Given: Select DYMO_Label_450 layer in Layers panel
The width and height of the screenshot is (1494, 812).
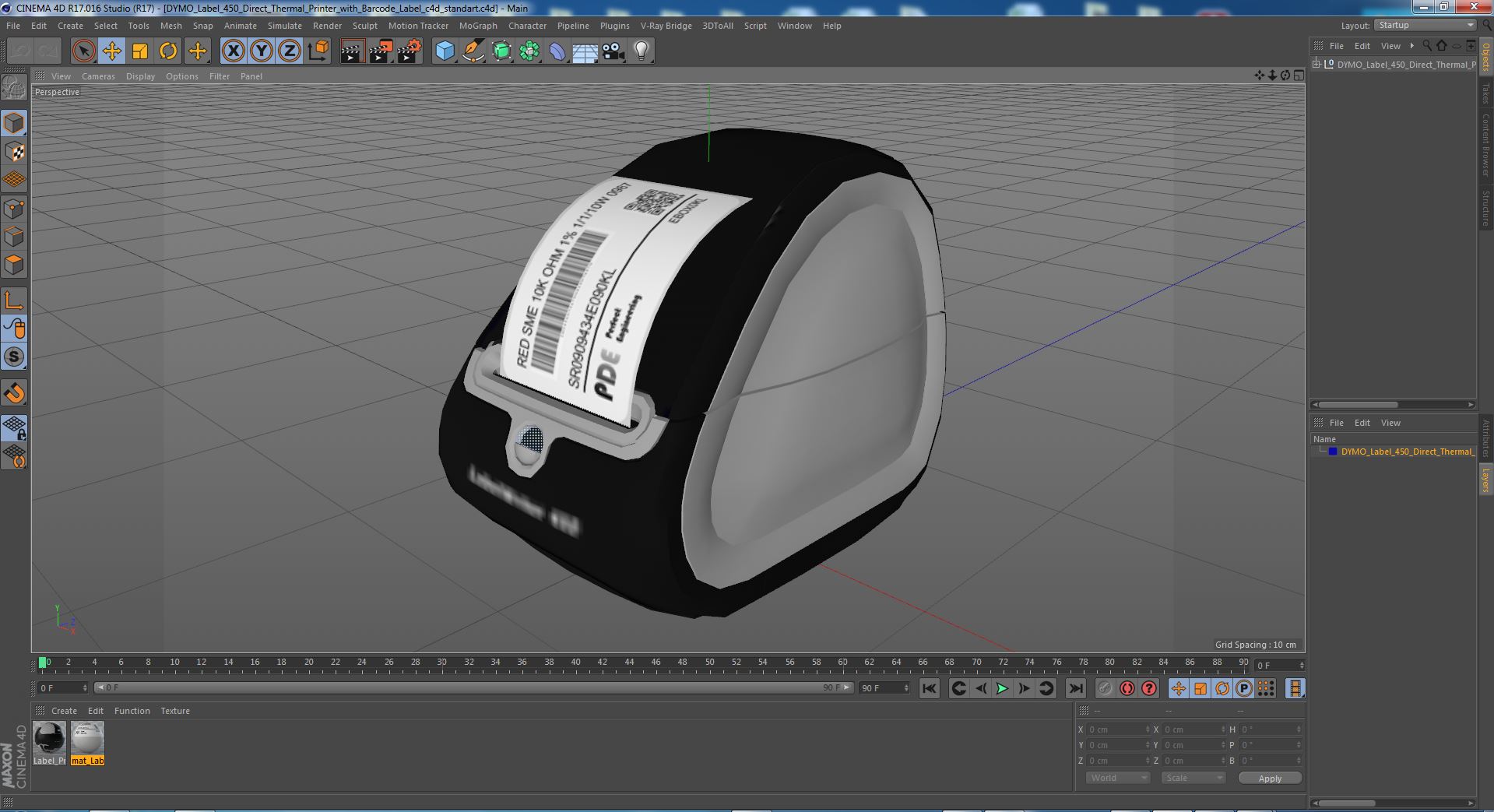Looking at the screenshot, I should pos(1407,452).
